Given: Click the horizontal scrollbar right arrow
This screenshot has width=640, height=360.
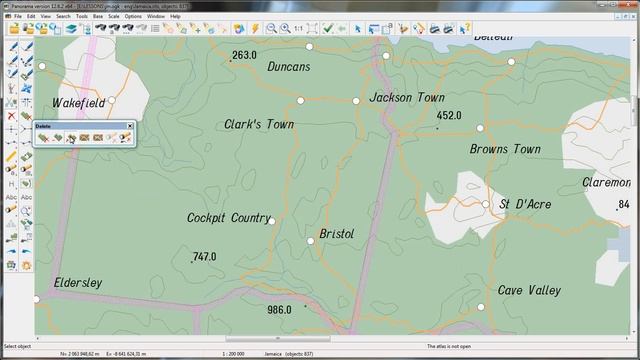Looking at the screenshot, I should [627, 338].
